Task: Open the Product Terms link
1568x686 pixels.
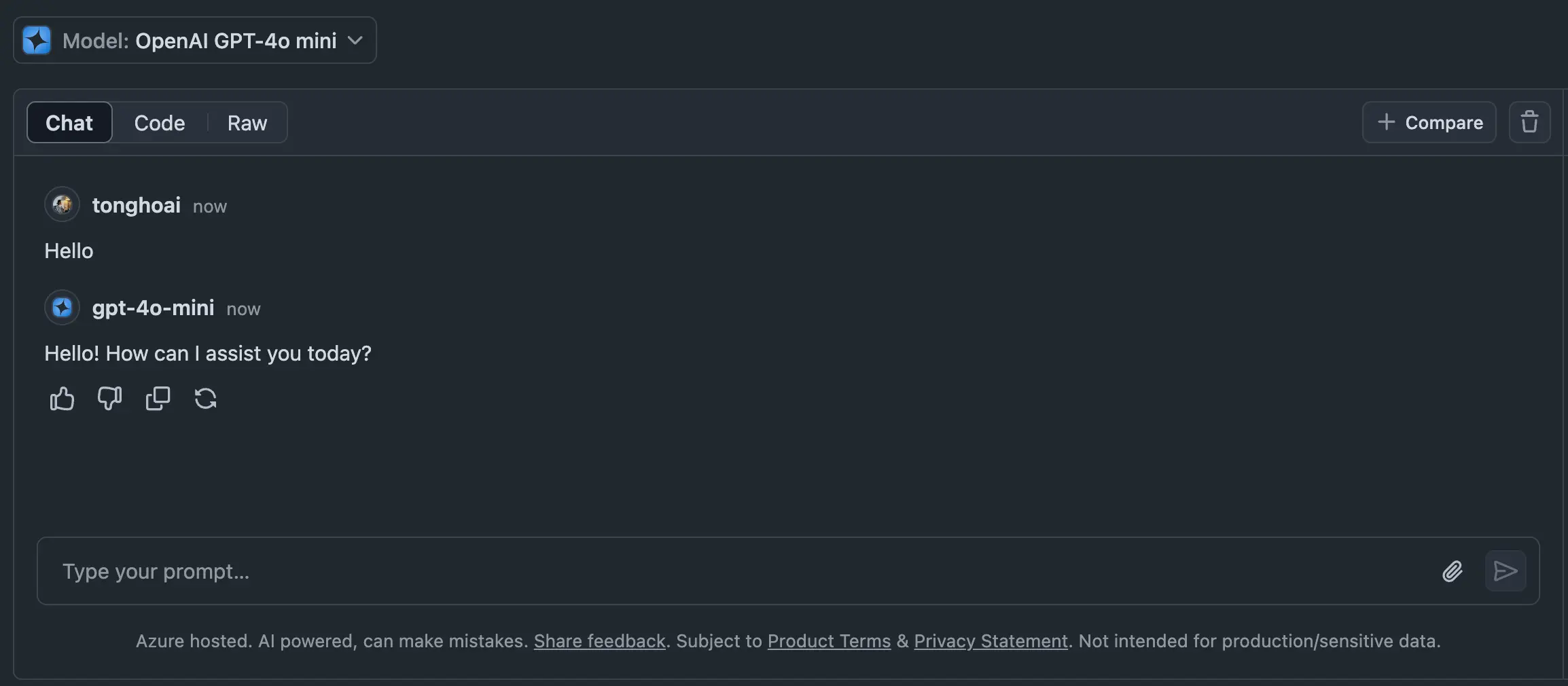Action: (829, 641)
